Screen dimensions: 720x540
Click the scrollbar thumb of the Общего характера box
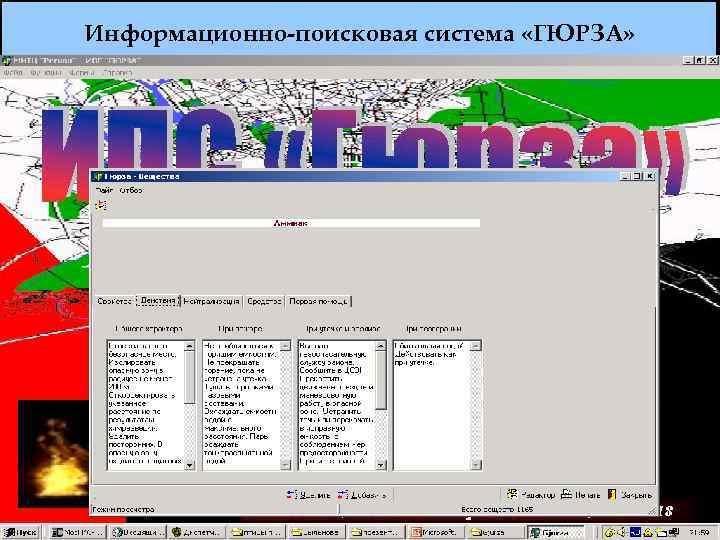(x=190, y=377)
